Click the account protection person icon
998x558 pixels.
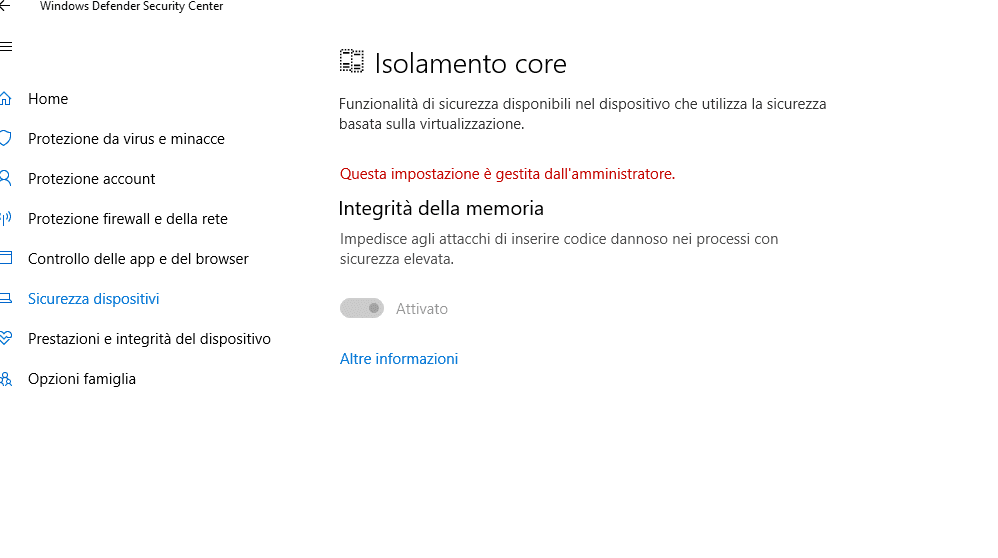coord(5,179)
